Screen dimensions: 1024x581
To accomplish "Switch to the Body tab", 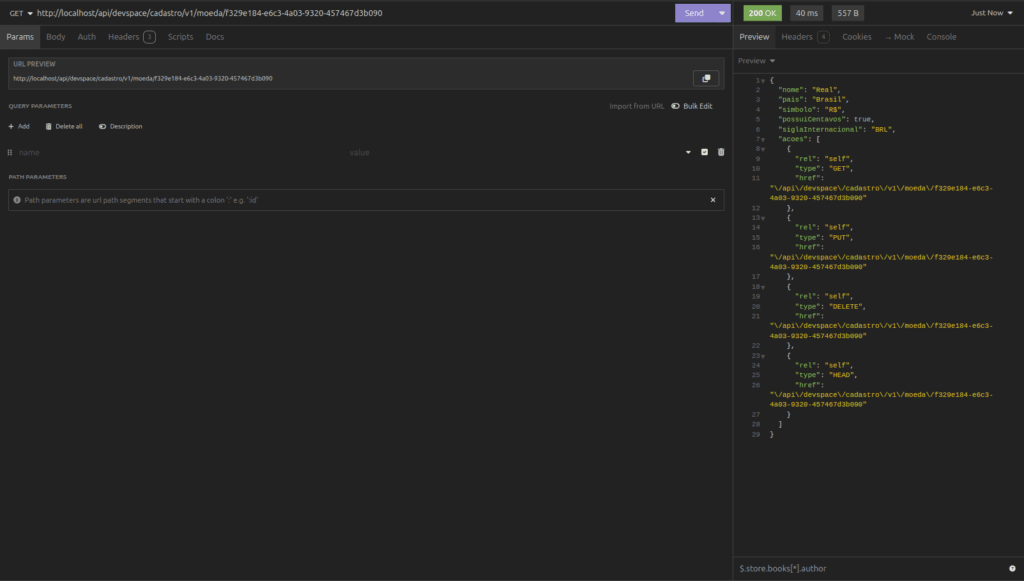I will tap(56, 37).
